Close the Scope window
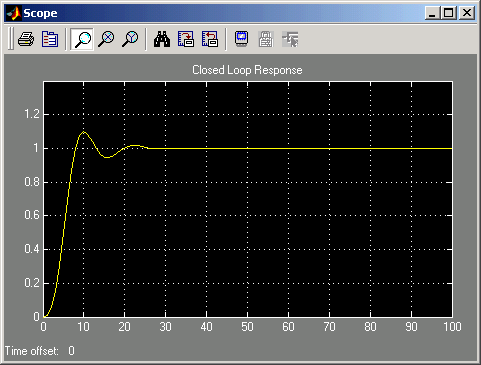481x365 pixels. [467, 13]
